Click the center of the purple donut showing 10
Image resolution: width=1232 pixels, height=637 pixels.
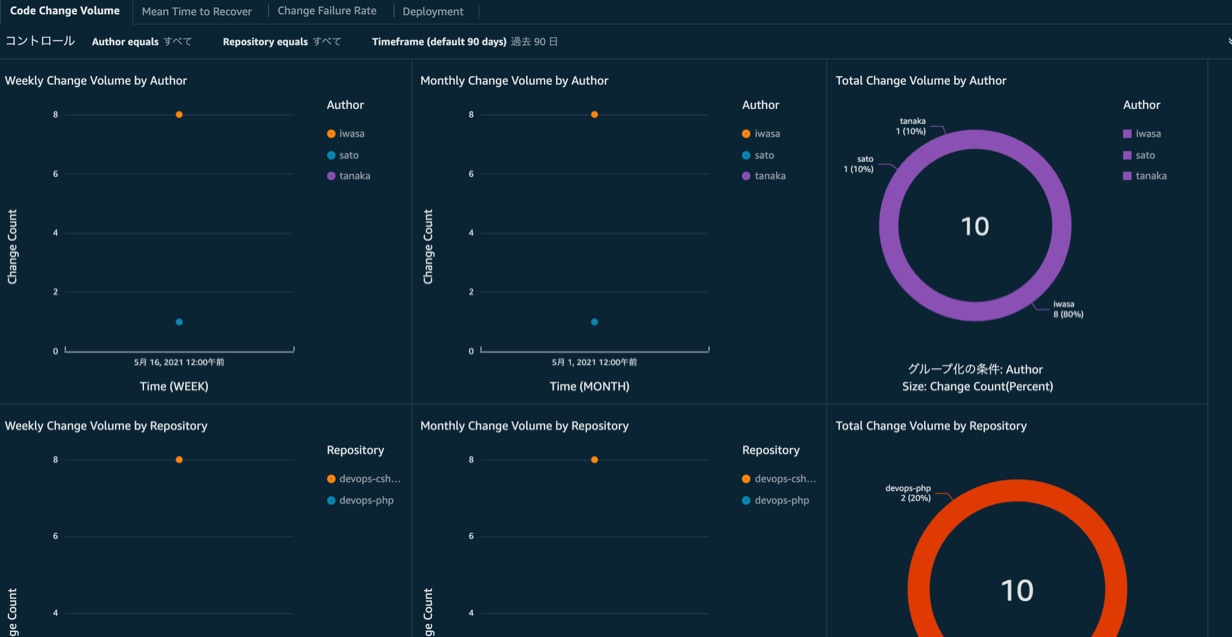point(975,226)
